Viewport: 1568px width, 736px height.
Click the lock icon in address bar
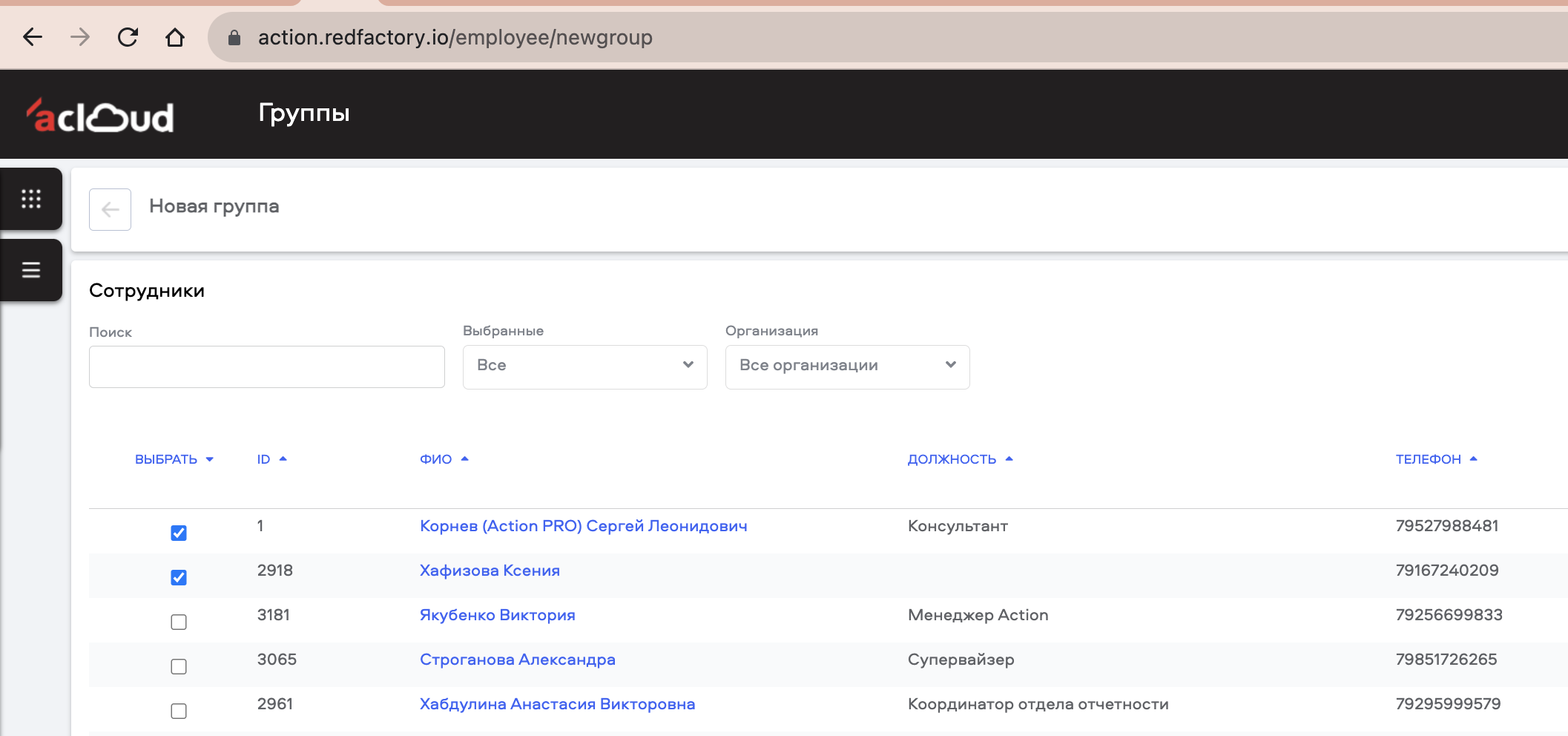point(234,37)
